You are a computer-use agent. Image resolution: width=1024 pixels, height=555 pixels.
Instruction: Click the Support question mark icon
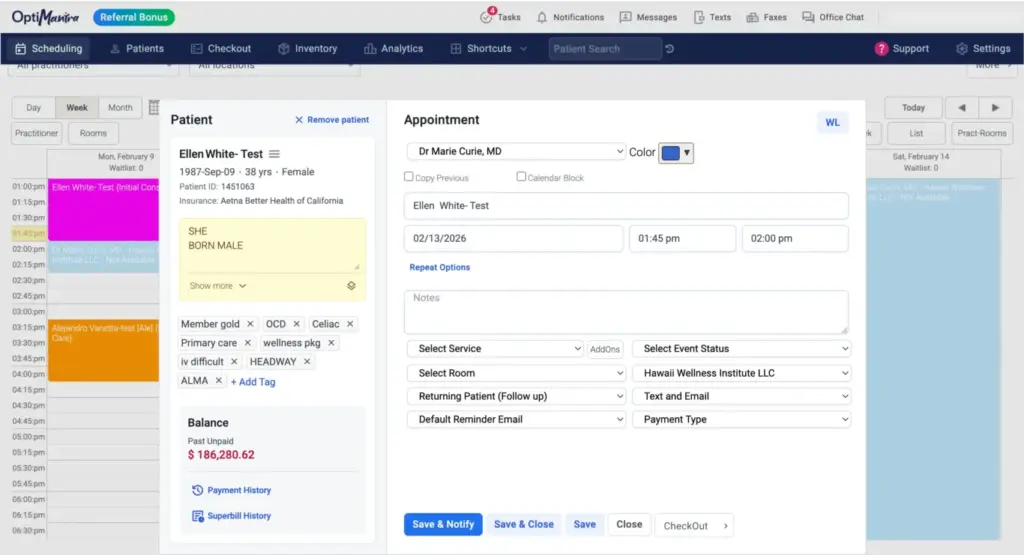click(881, 49)
